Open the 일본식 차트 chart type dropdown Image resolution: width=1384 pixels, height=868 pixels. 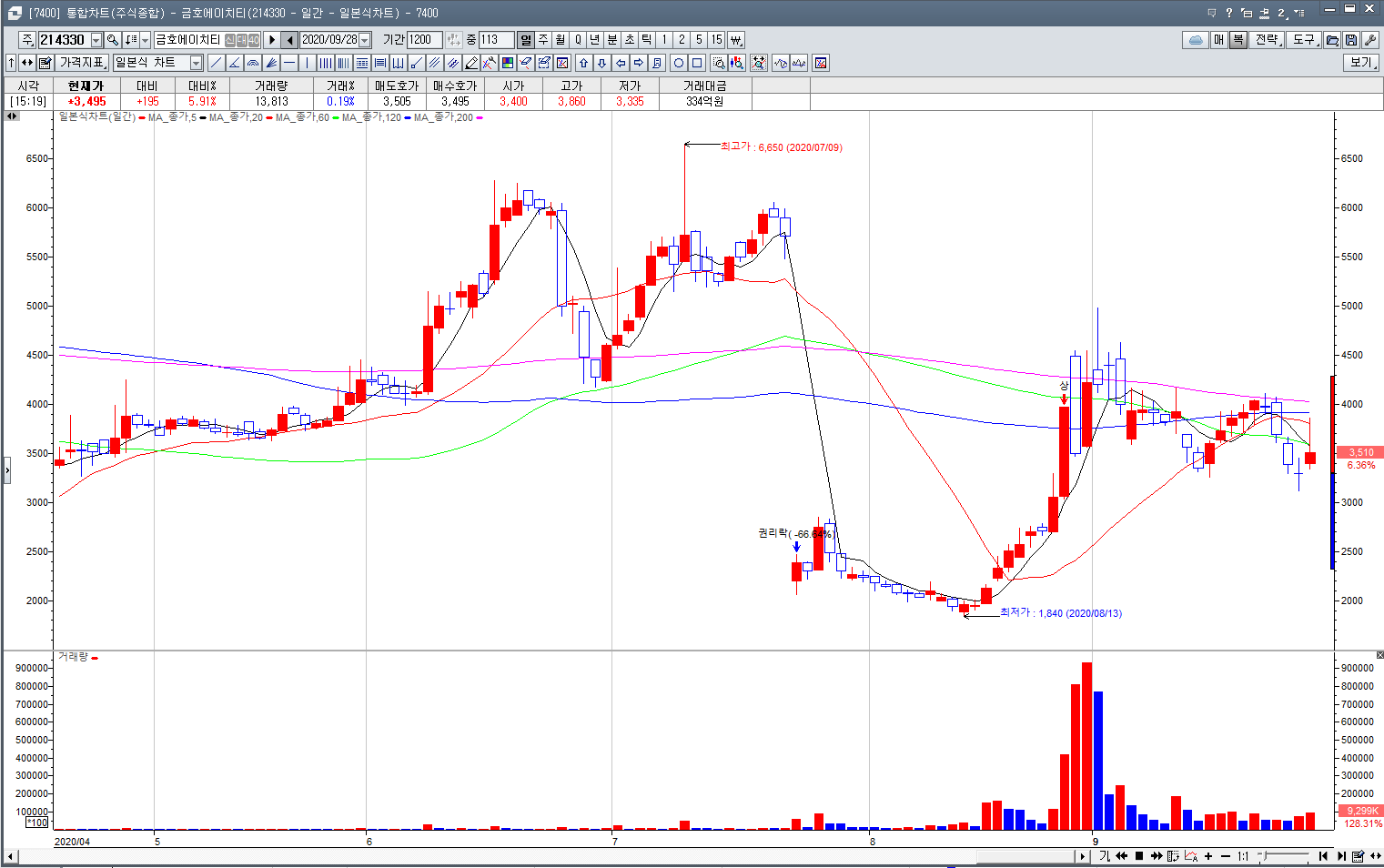point(196,63)
